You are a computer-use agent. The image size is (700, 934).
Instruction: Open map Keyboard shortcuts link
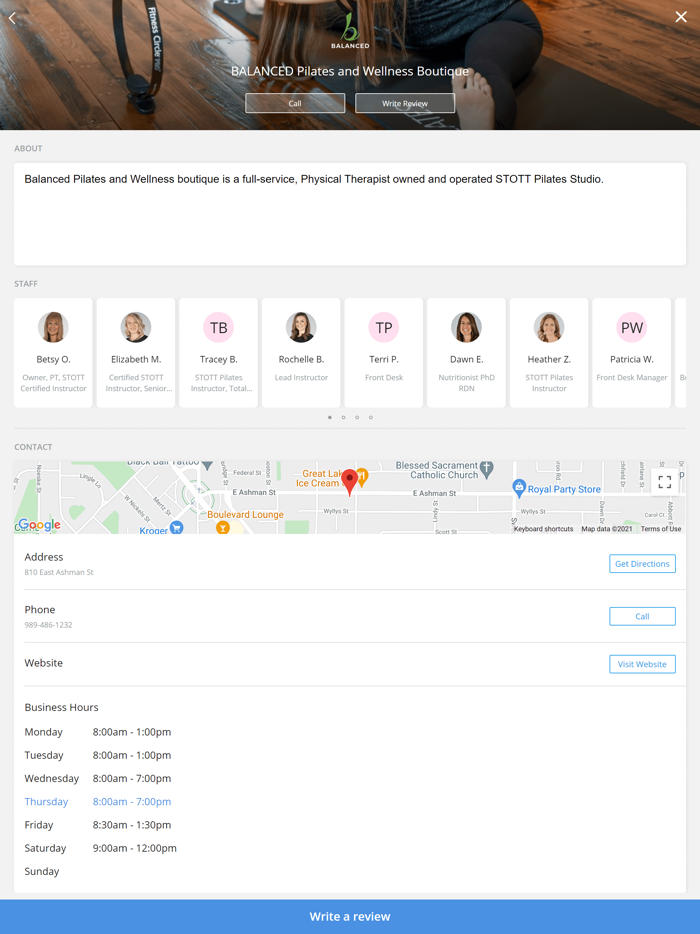click(x=543, y=529)
